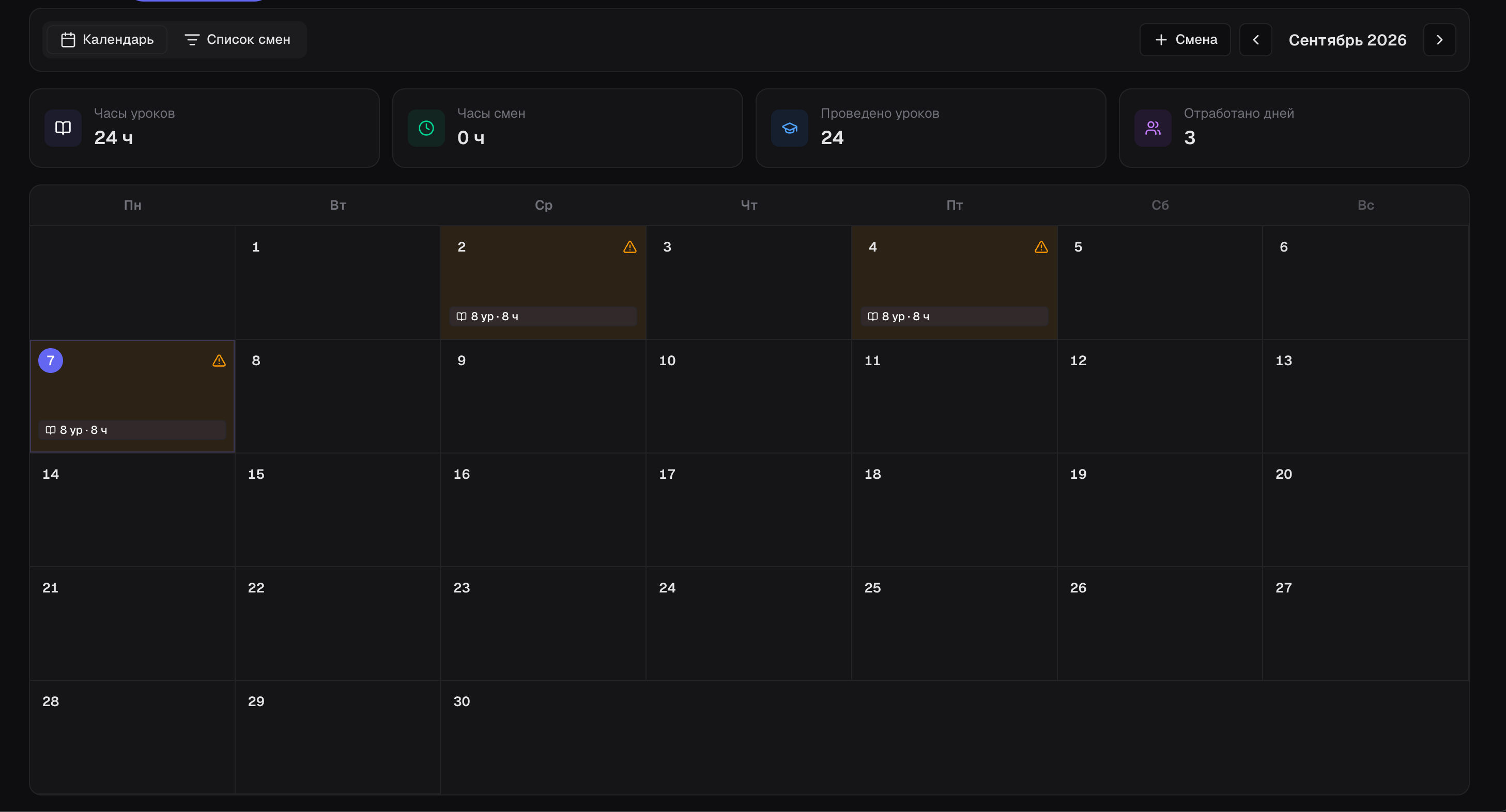1506x812 pixels.
Task: Switch to the Календарь tab
Action: [107, 40]
